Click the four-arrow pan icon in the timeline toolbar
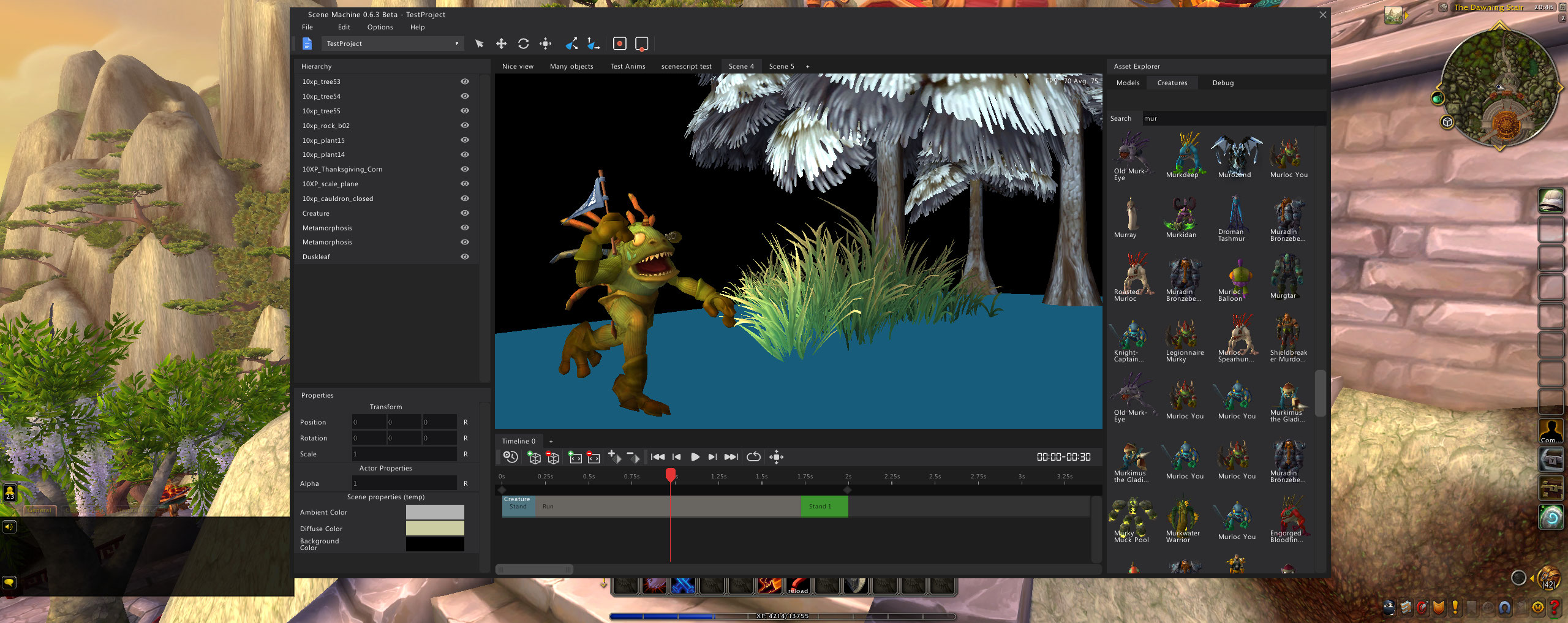The height and width of the screenshot is (623, 1568). coord(777,457)
